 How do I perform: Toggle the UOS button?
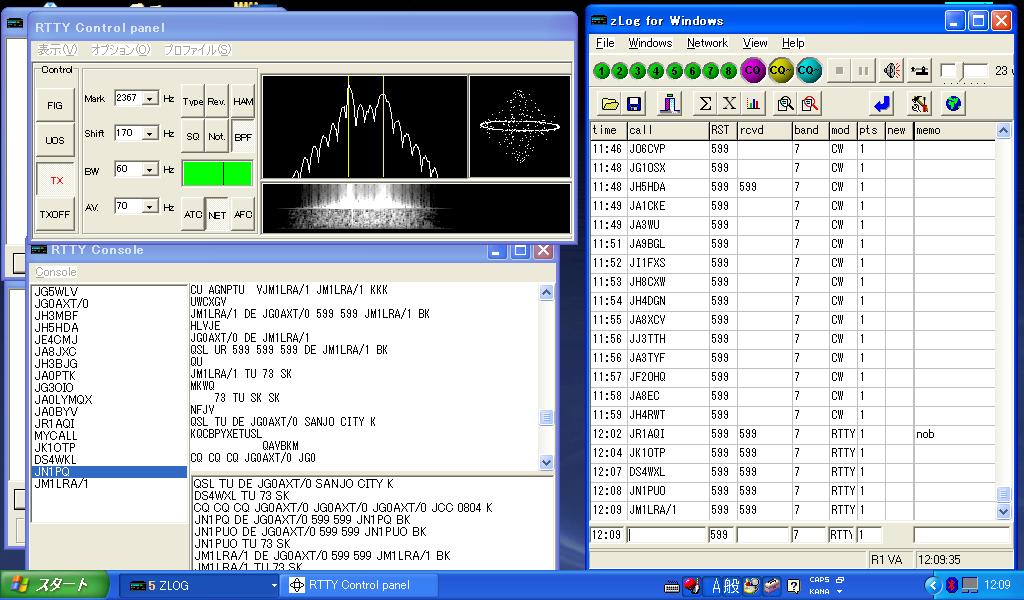(x=55, y=140)
